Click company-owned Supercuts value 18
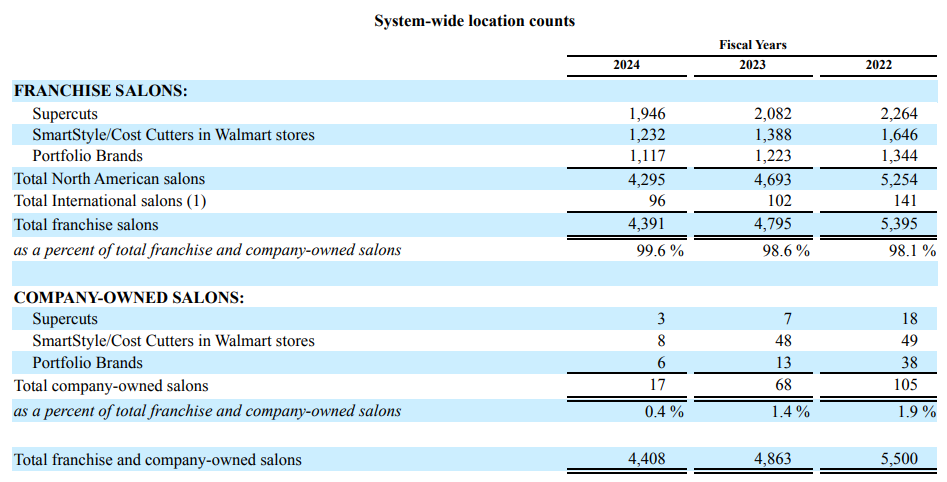947x482 pixels. point(910,319)
